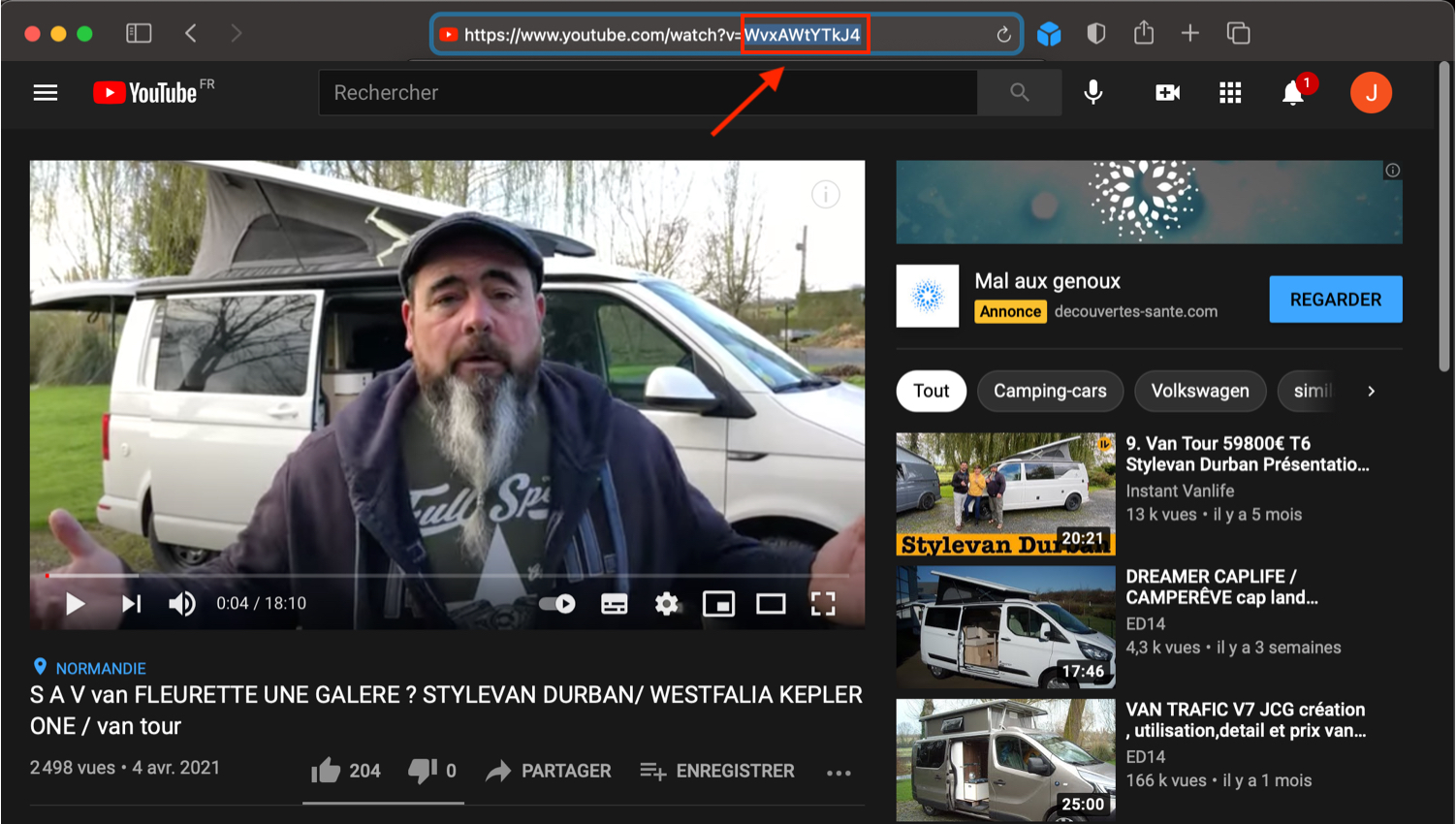This screenshot has height=824, width=1456.
Task: Start voice search with the microphone
Action: [x=1093, y=93]
